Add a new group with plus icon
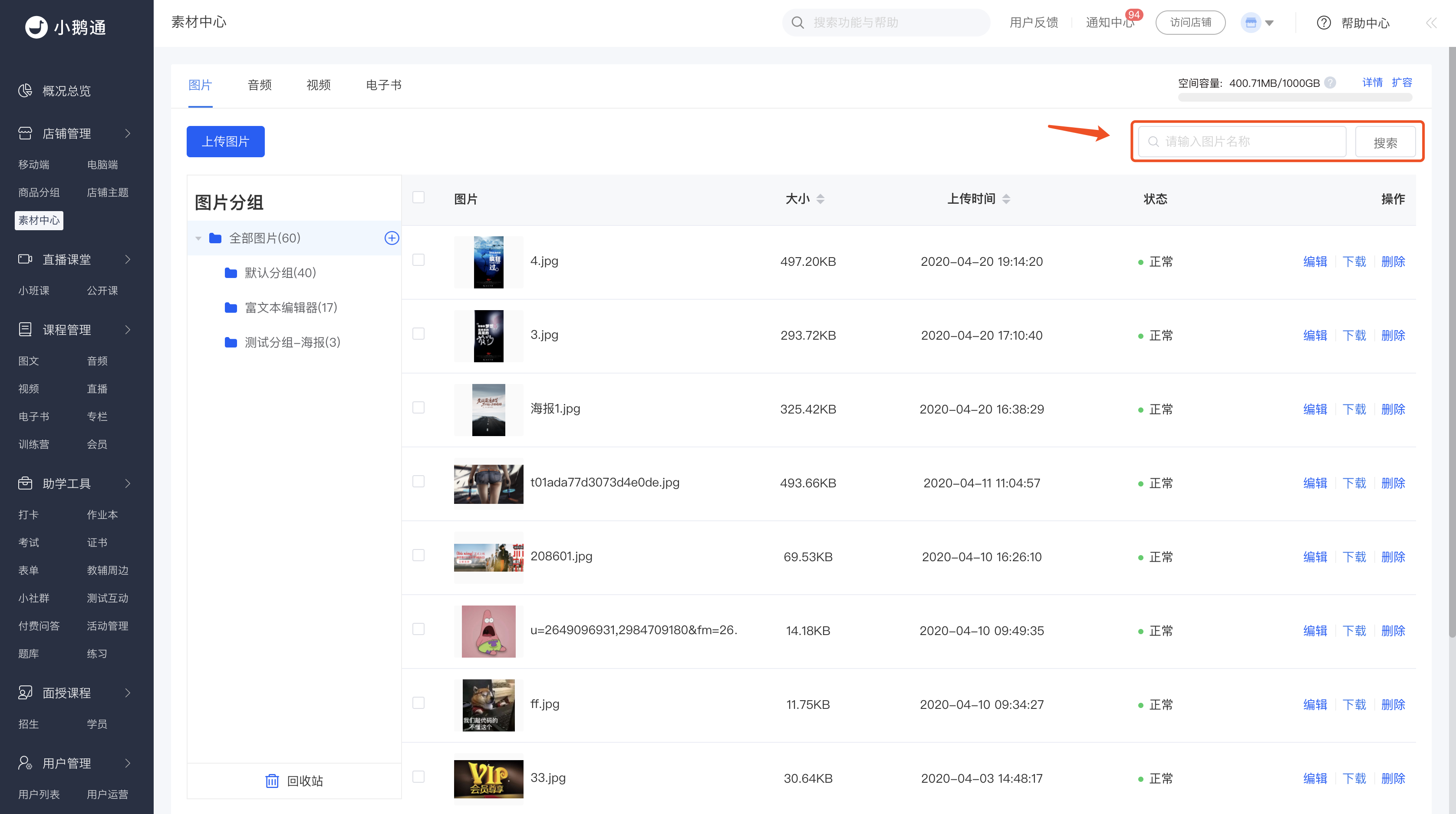1456x814 pixels. (x=392, y=238)
